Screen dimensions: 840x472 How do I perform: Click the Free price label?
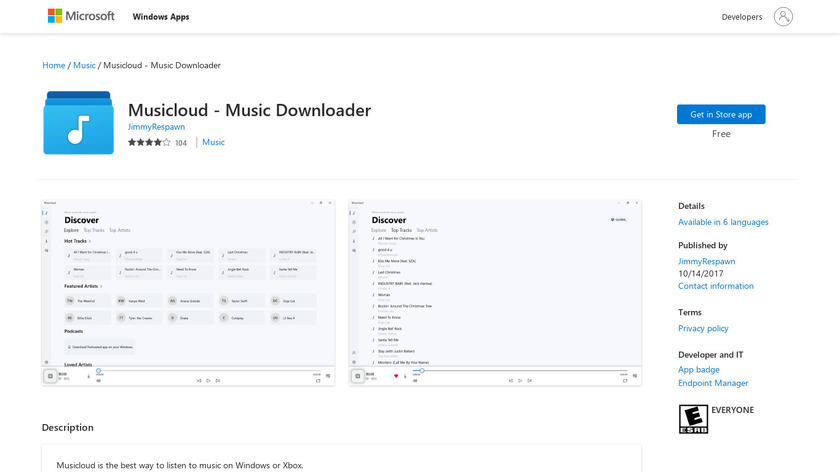721,134
